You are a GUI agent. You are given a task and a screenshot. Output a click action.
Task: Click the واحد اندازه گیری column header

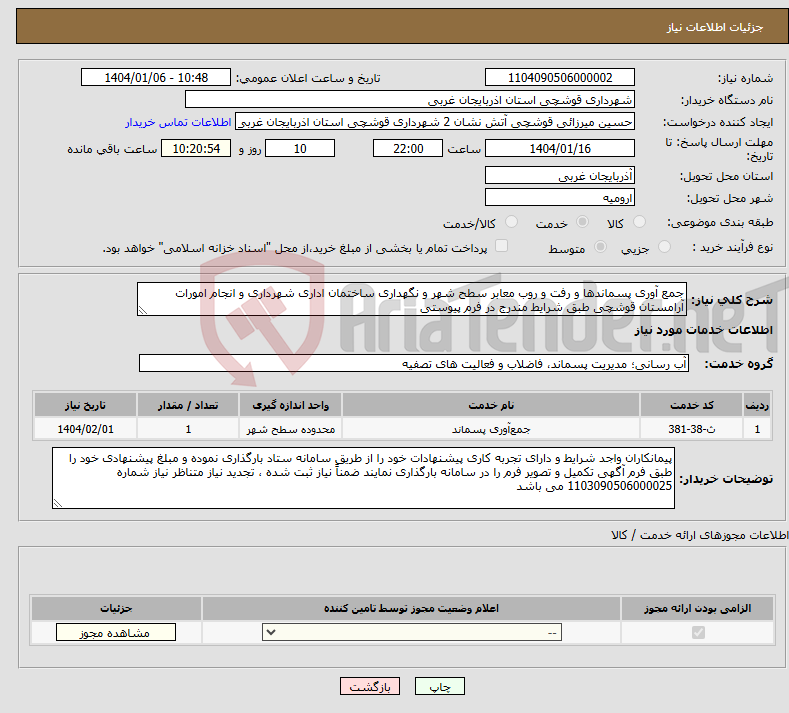click(x=290, y=405)
